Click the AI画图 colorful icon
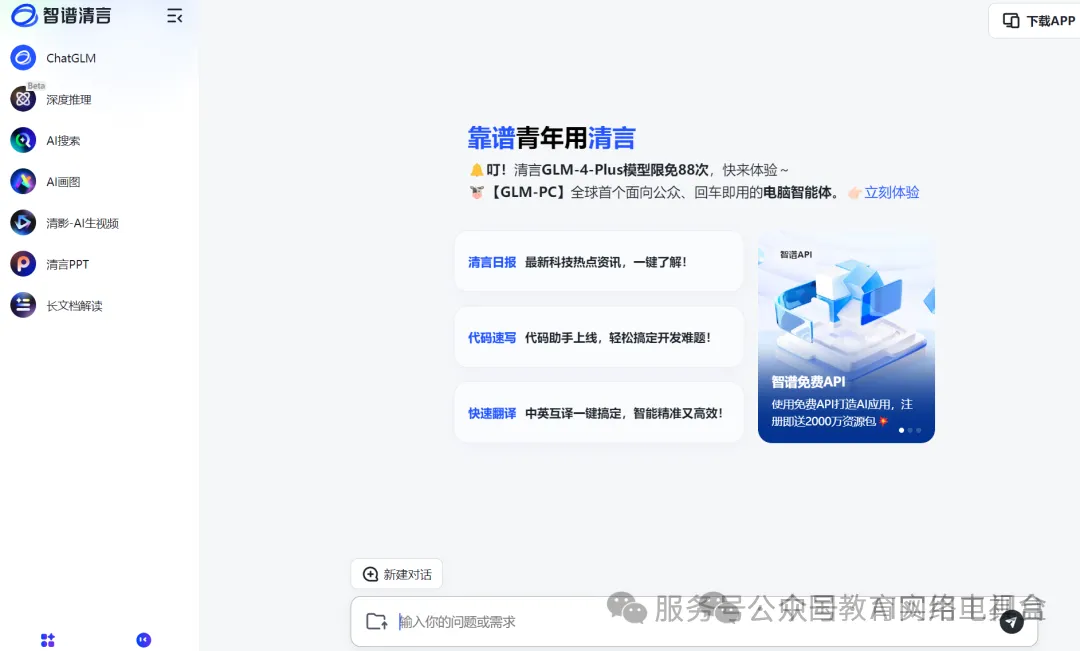The image size is (1080, 651). 23,182
